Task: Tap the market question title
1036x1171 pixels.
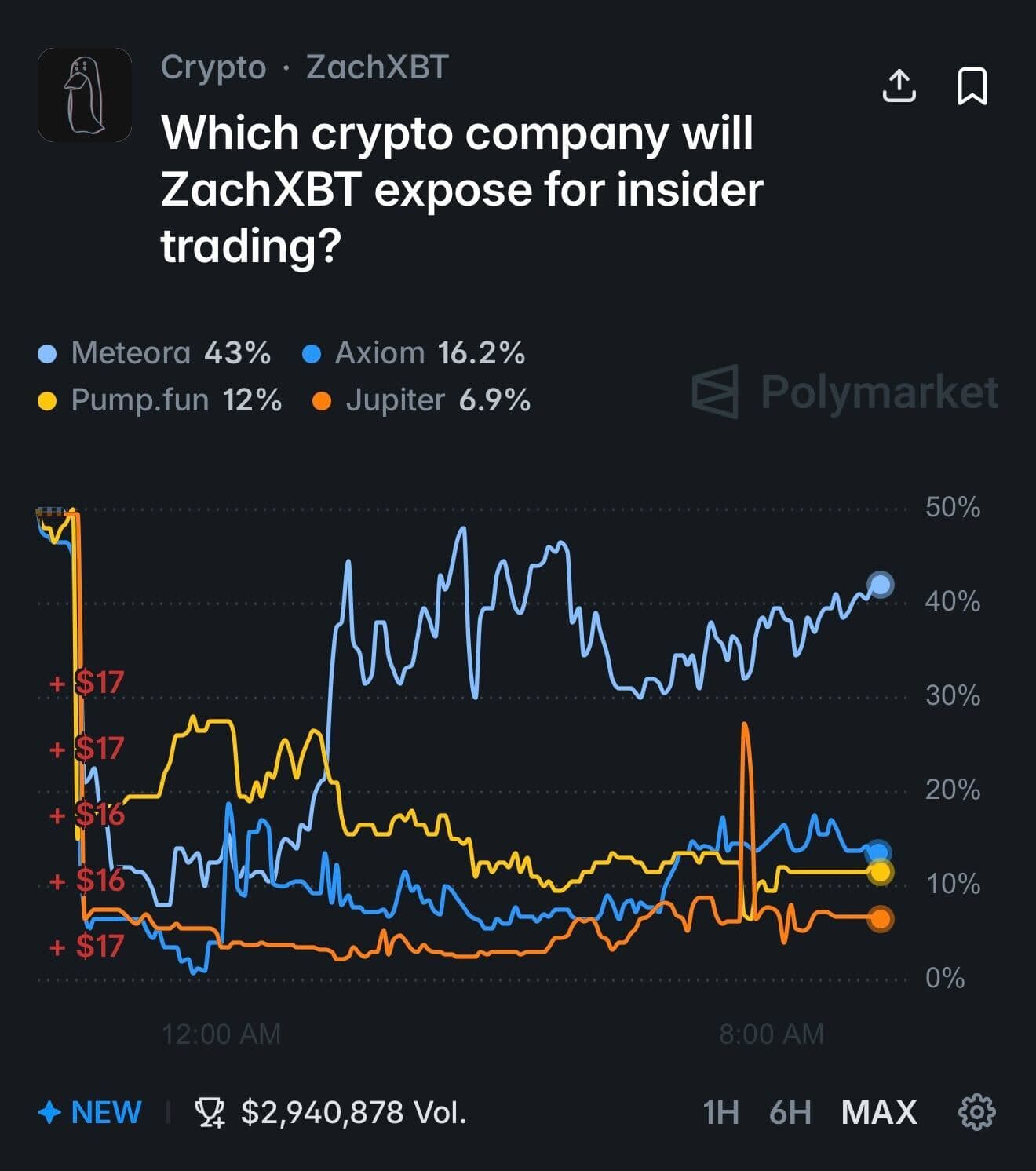Action: point(461,189)
